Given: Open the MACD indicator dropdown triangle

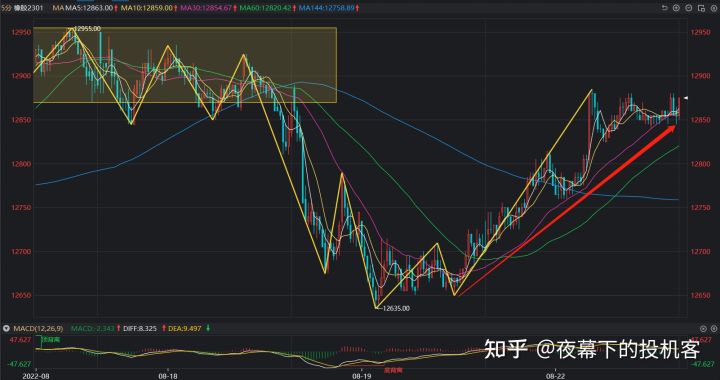Looking at the screenshot, I should coord(6,329).
